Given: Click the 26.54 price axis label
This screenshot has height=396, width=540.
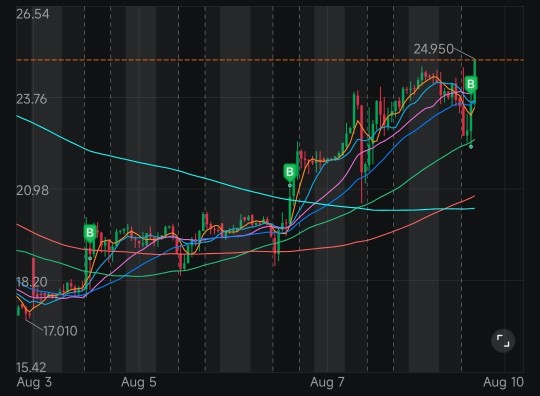Looking at the screenshot, I should pos(33,14).
